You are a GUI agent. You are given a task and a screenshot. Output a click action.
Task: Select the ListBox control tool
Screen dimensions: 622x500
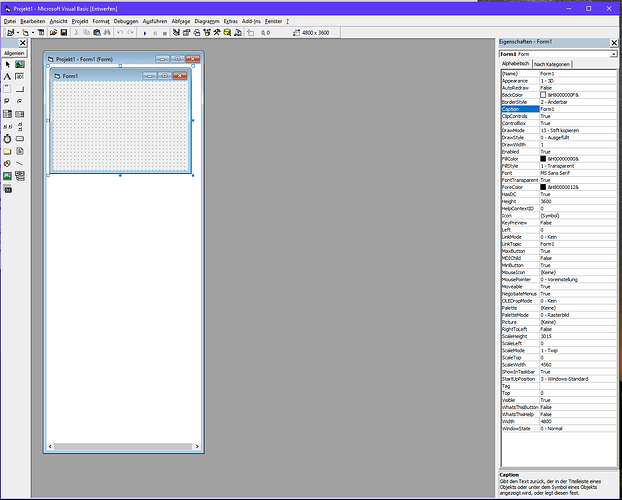(20, 114)
